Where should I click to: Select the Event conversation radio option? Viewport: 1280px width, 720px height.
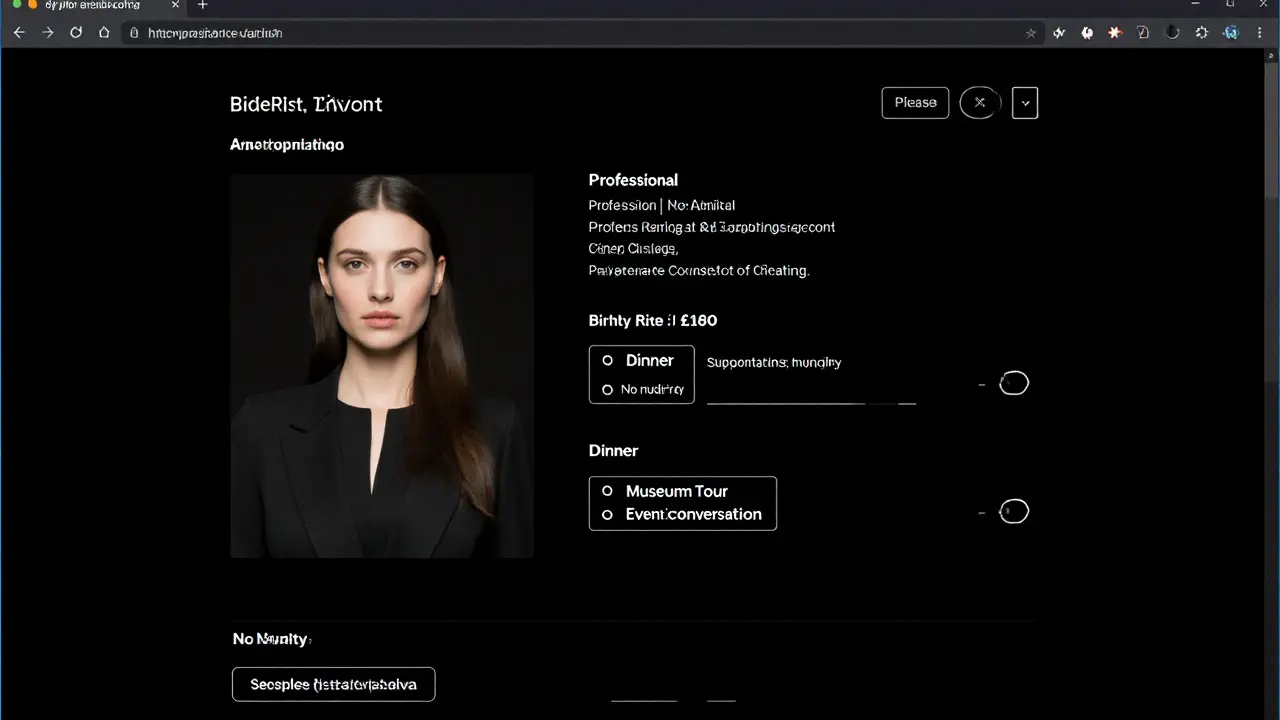(x=607, y=515)
